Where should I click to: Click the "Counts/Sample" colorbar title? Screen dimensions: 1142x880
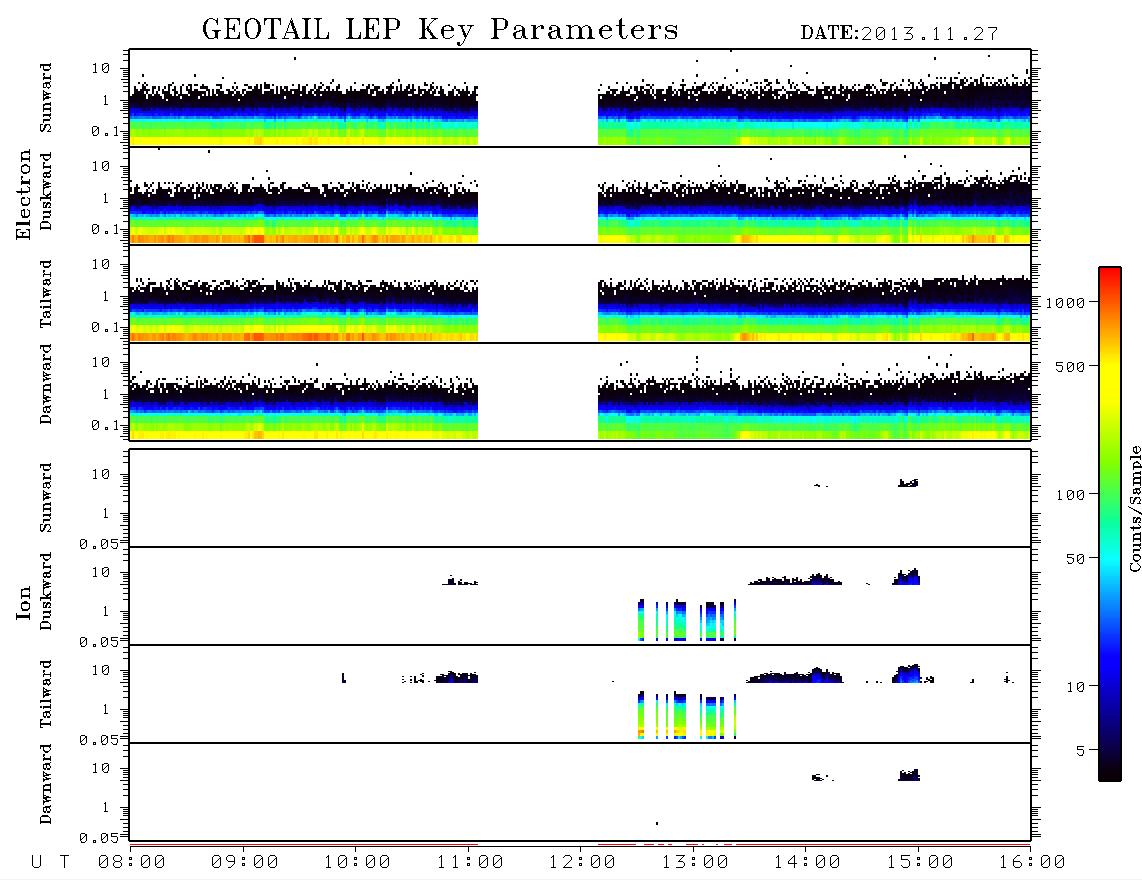point(1134,508)
